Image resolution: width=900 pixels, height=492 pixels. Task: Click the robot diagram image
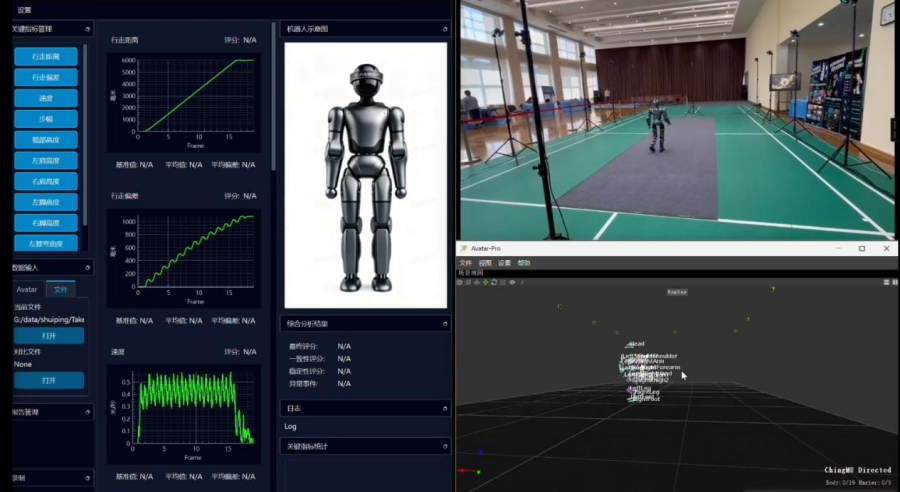366,175
